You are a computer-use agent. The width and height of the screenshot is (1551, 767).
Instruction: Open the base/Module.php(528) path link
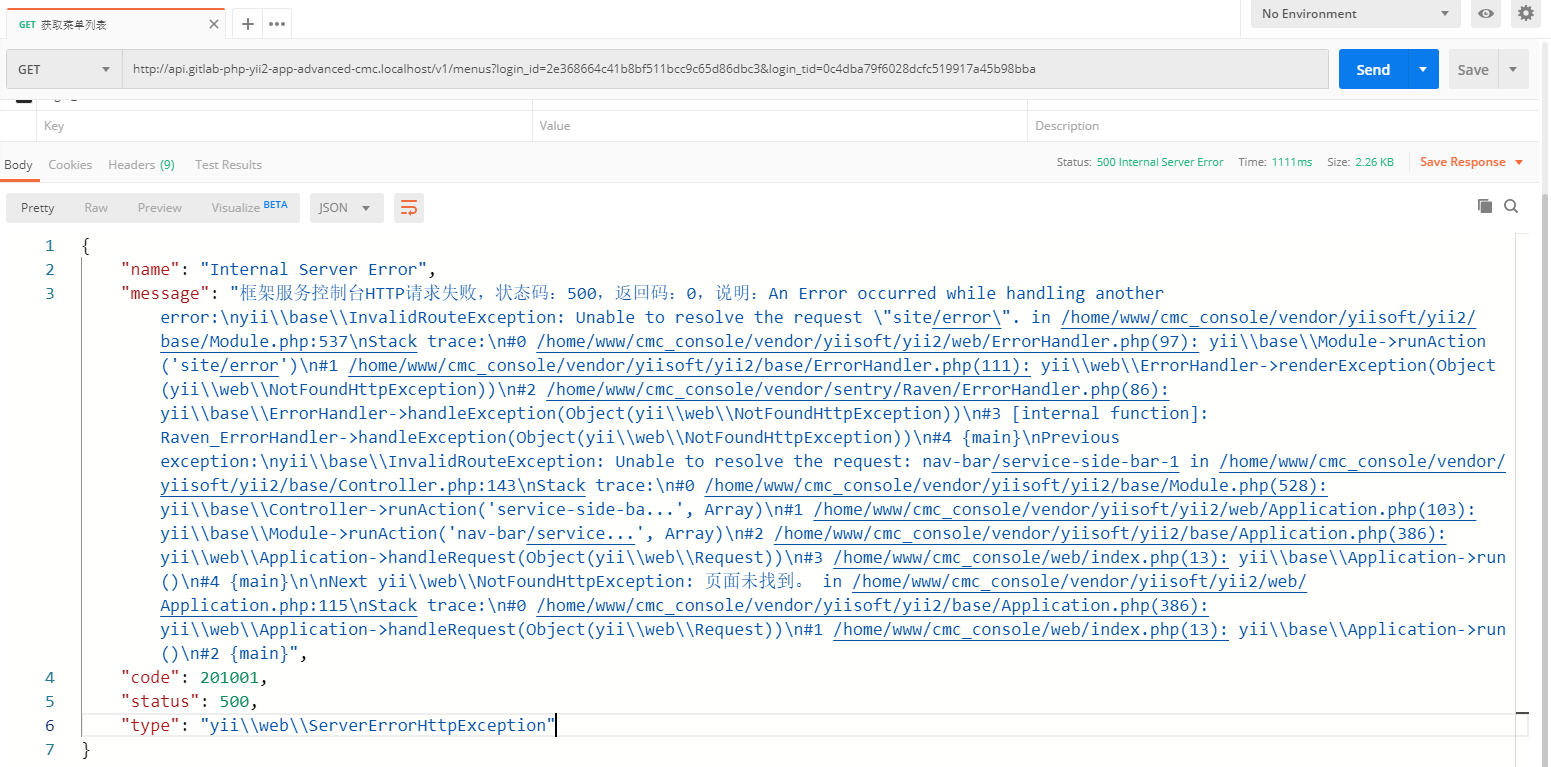1016,485
